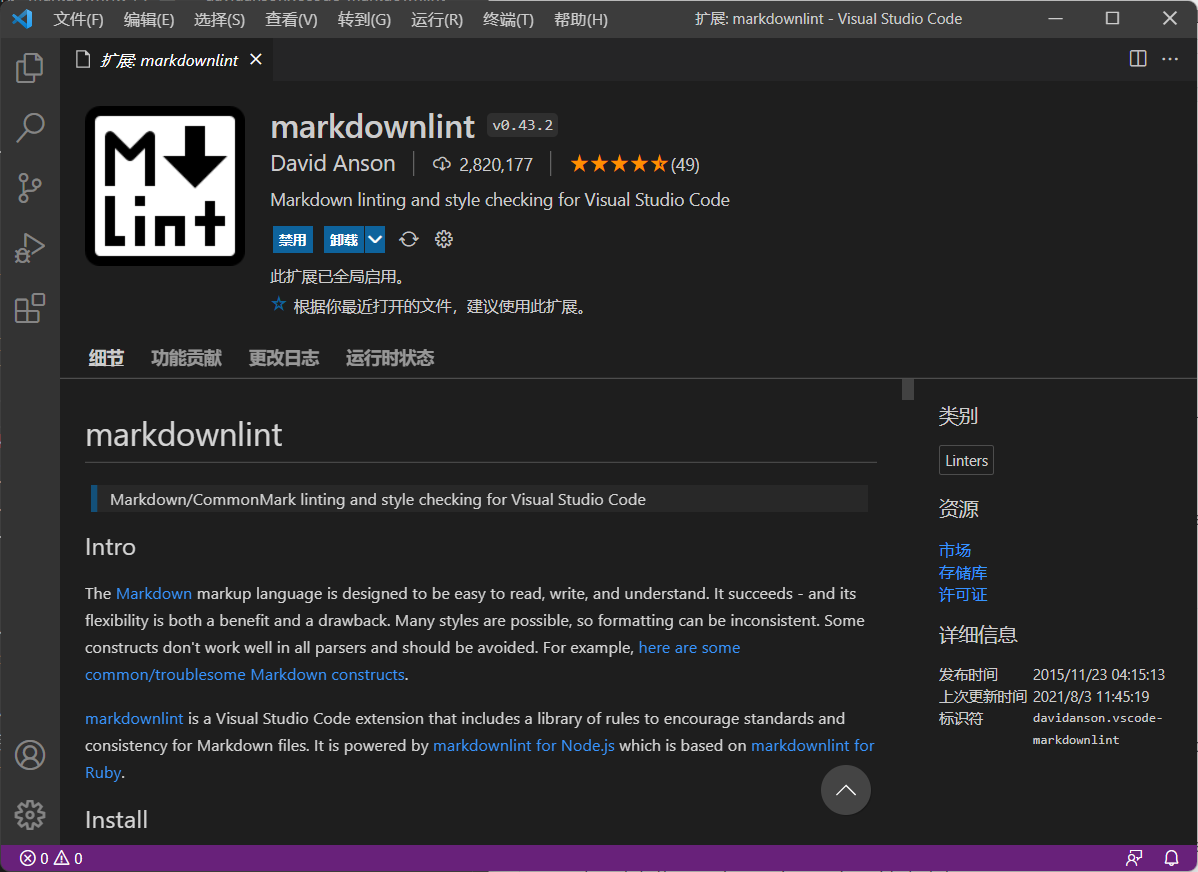Close the markdownlint extension tab
Screen dimensions: 1198x872
256,60
